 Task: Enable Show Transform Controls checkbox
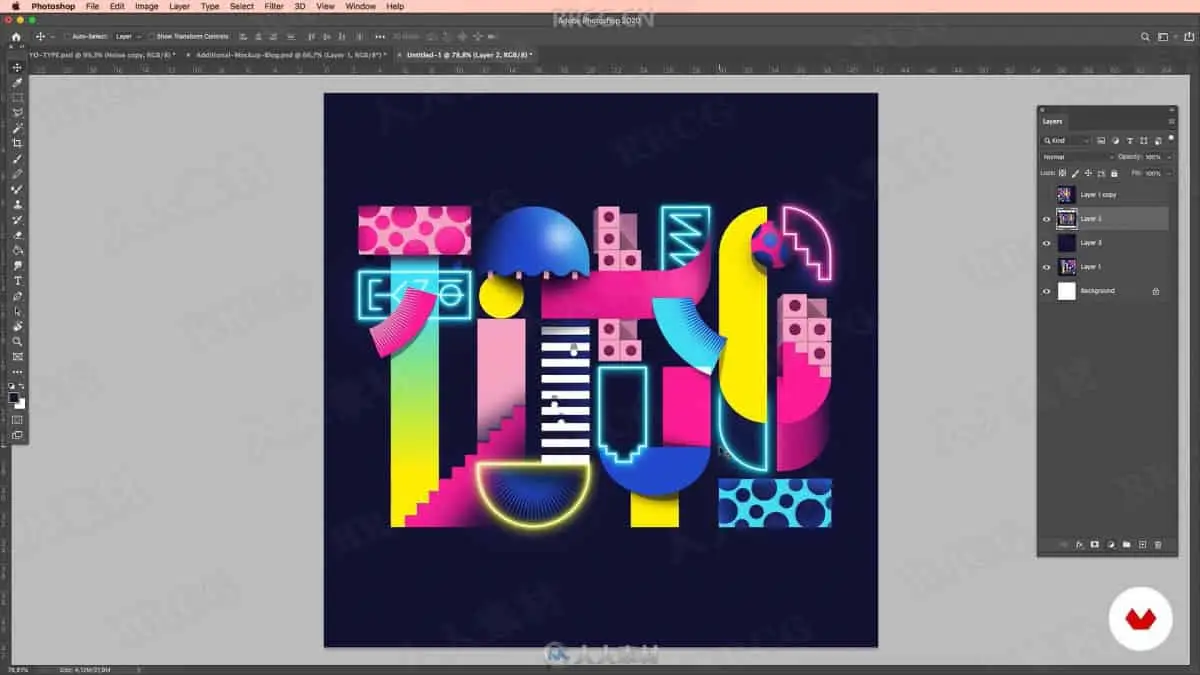tap(151, 36)
